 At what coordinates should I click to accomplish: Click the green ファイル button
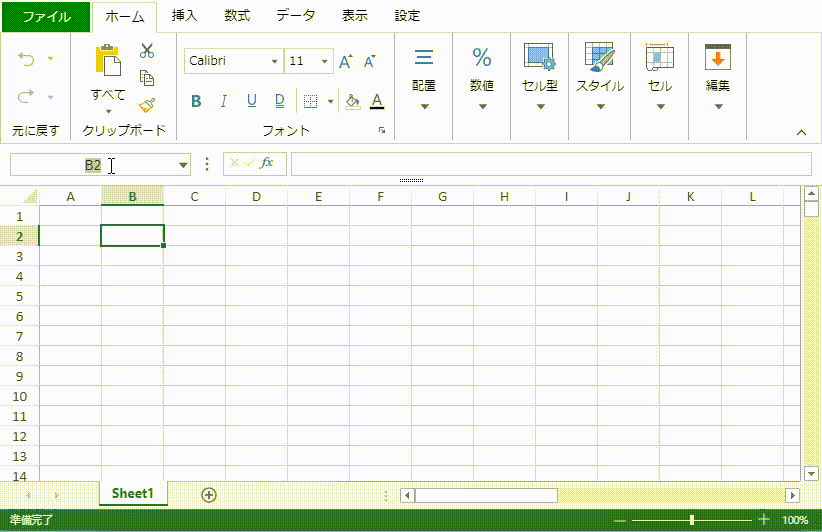click(46, 16)
